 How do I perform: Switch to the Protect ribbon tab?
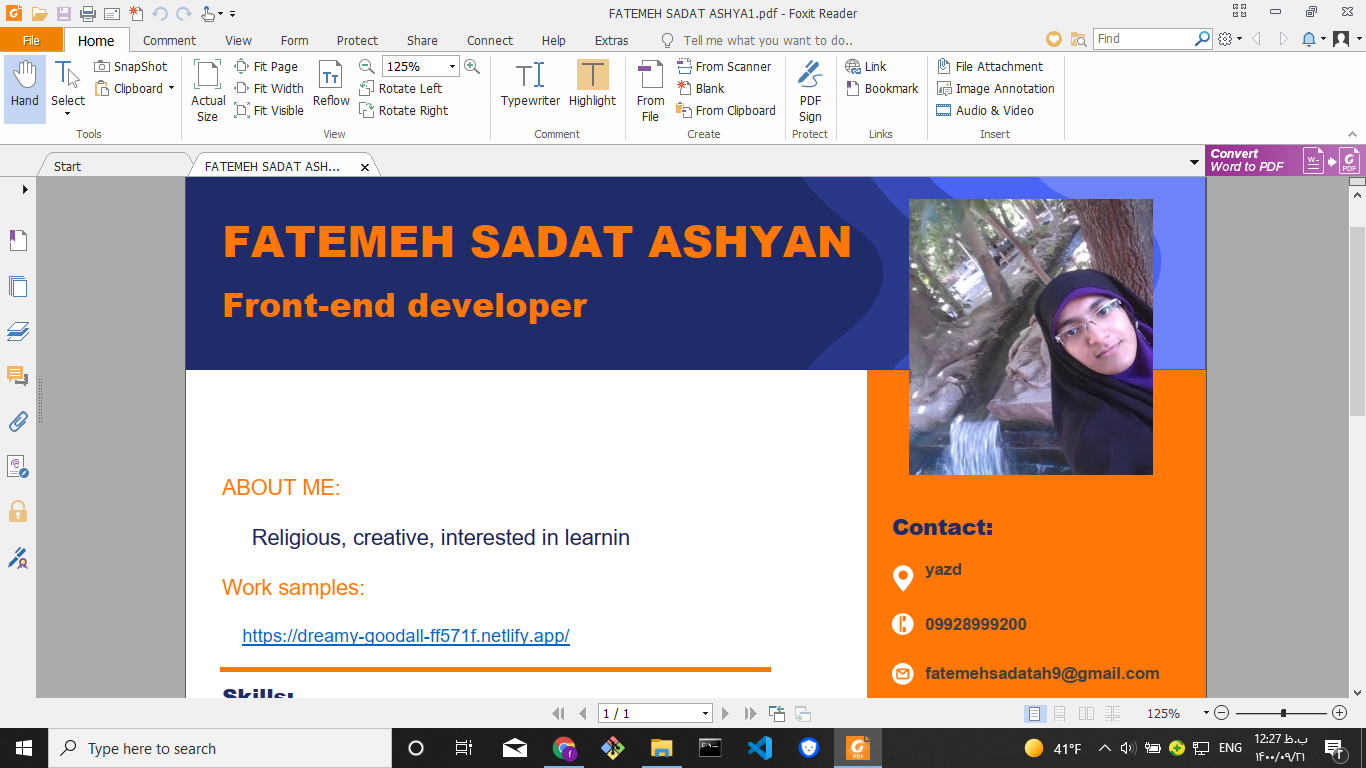pos(357,40)
